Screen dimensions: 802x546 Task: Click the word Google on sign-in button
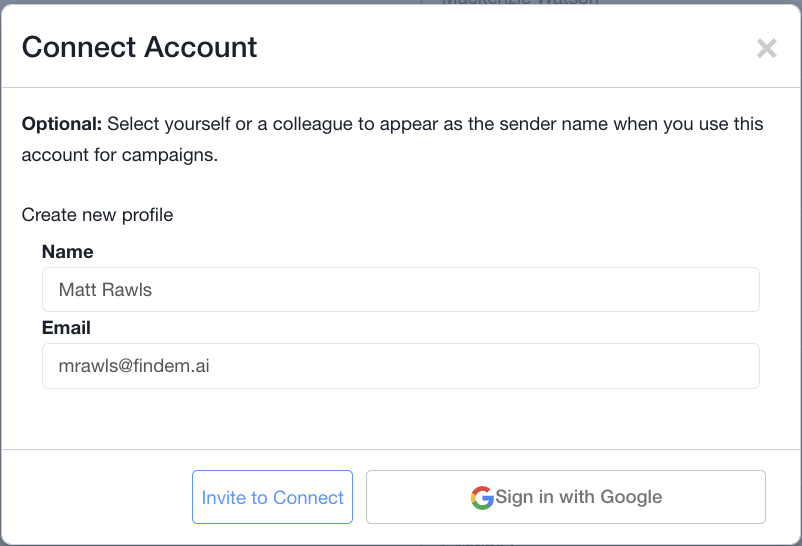pyautogui.click(x=632, y=497)
